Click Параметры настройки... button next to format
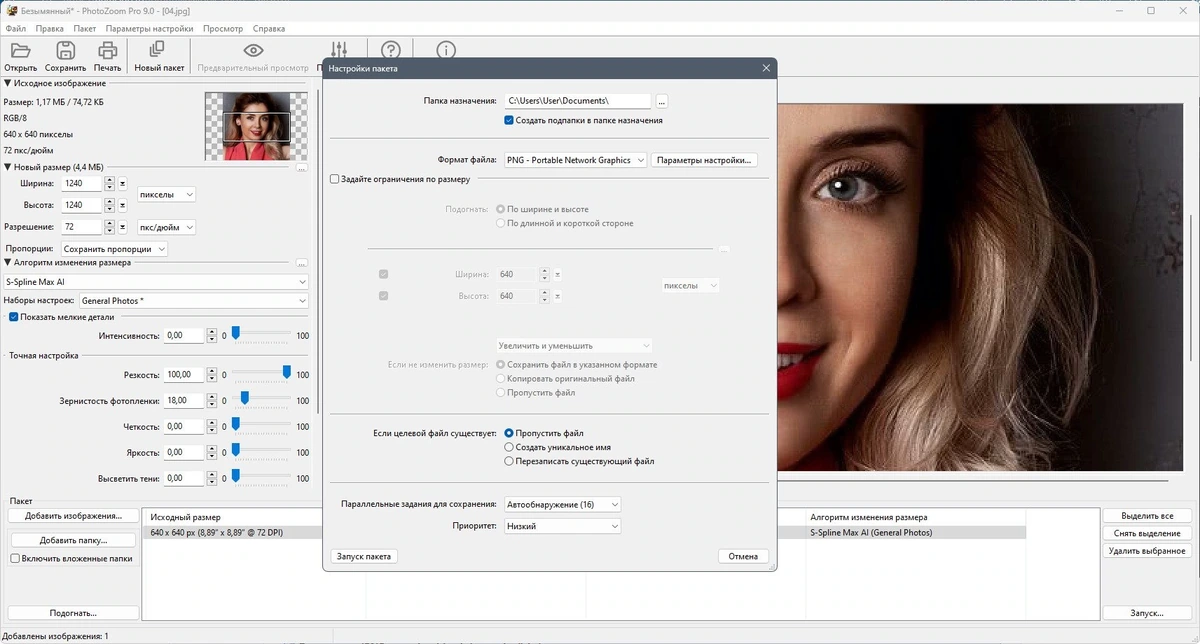This screenshot has width=1200, height=644. coord(704,160)
